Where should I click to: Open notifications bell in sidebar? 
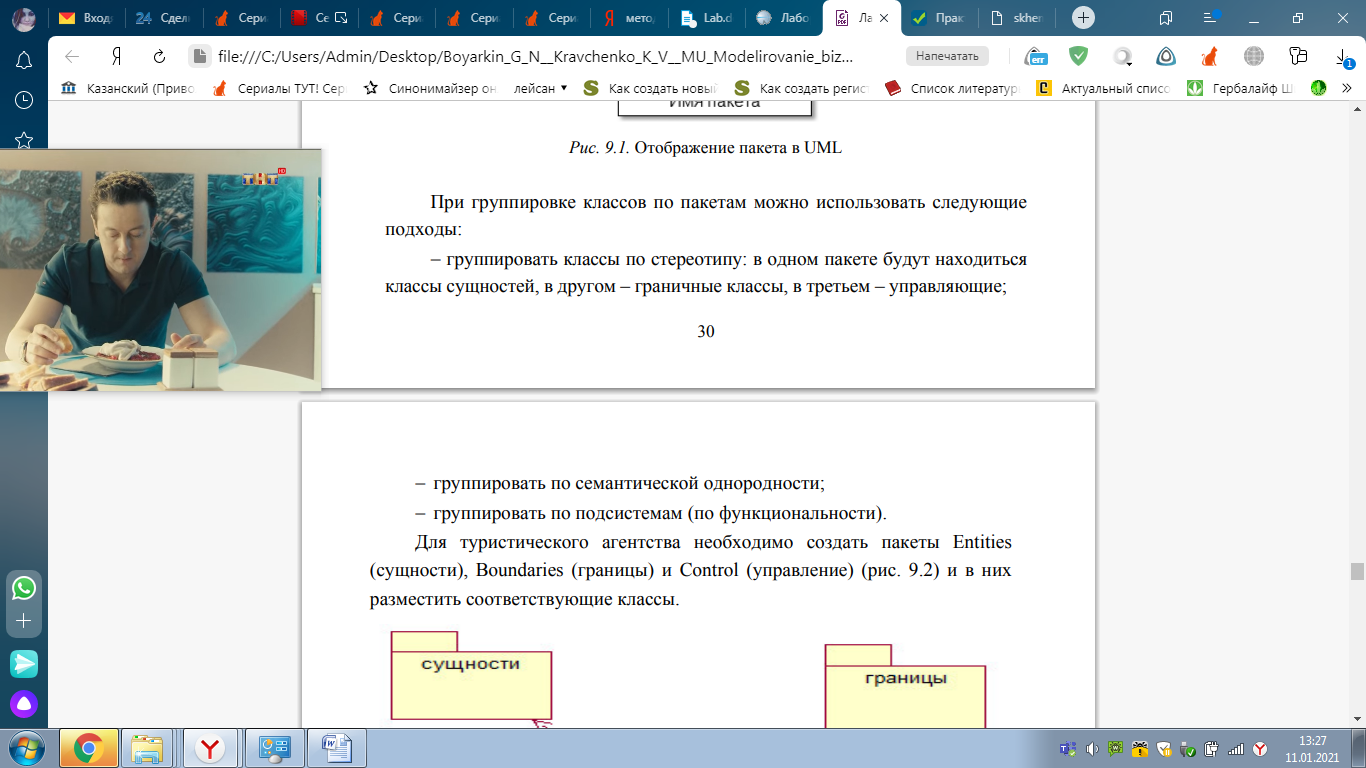(x=24, y=59)
